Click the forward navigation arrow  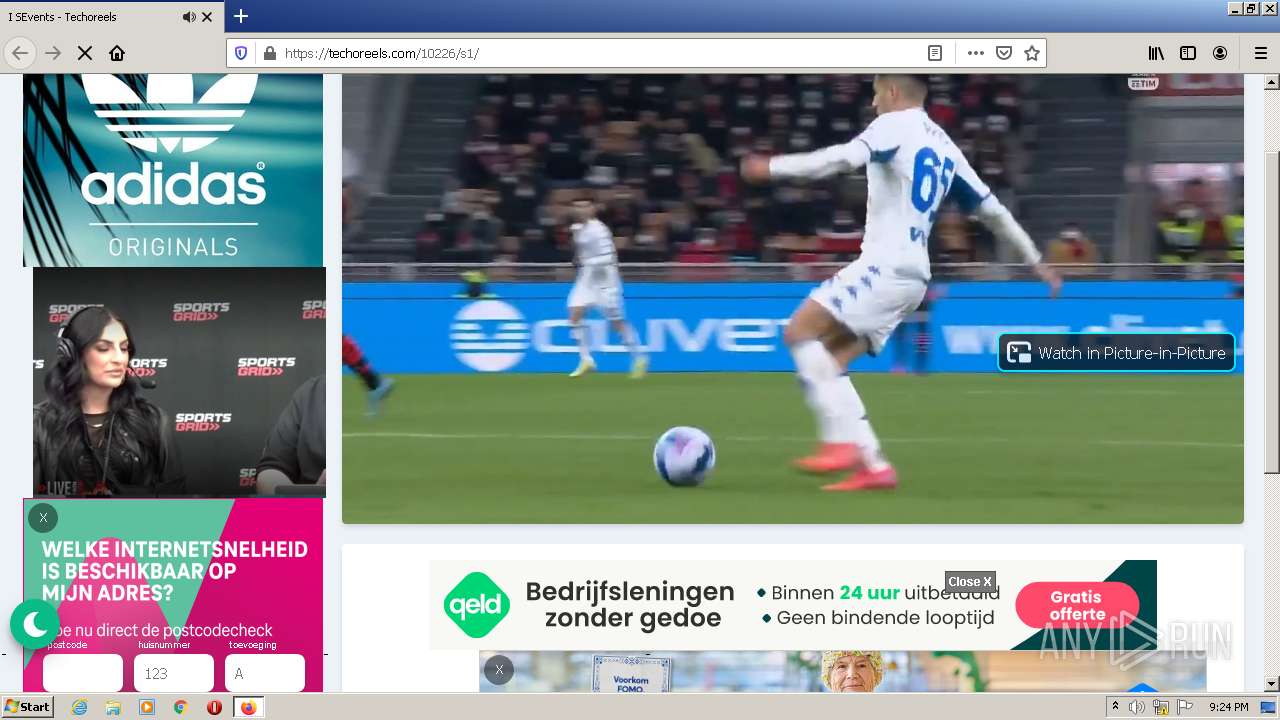click(53, 53)
